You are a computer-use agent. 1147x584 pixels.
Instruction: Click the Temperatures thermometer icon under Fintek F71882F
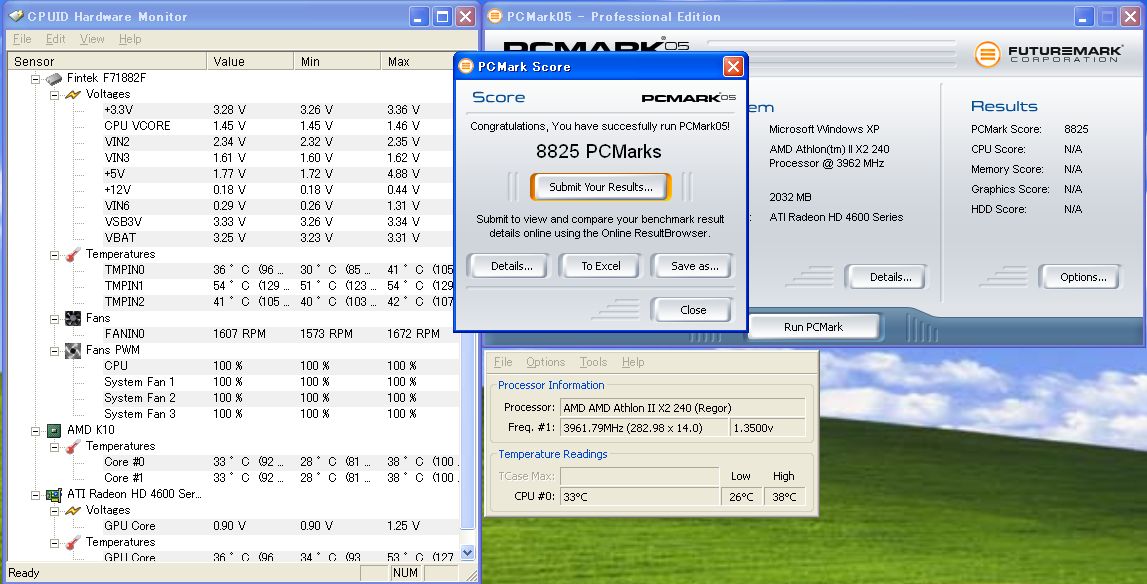pos(73,255)
